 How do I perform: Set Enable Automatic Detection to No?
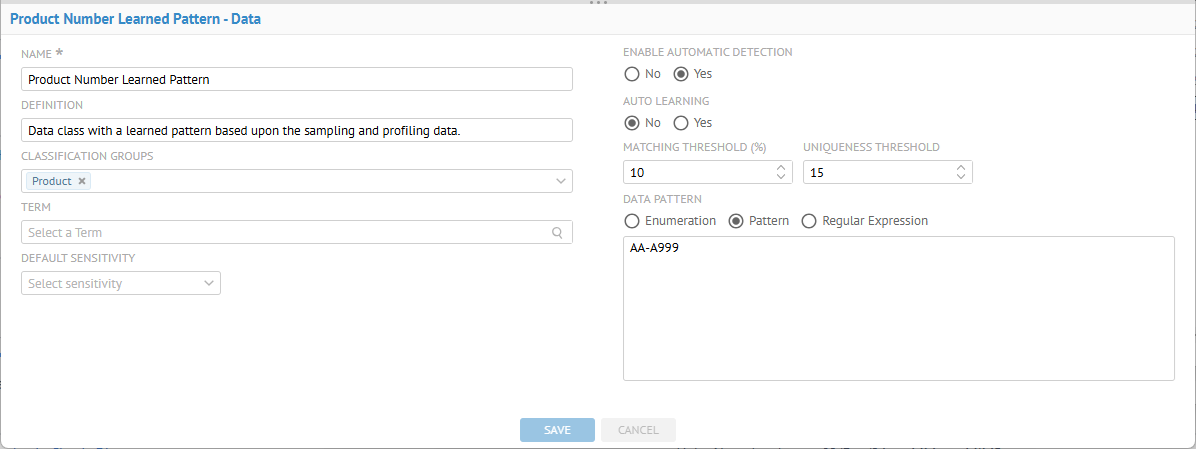tap(631, 74)
